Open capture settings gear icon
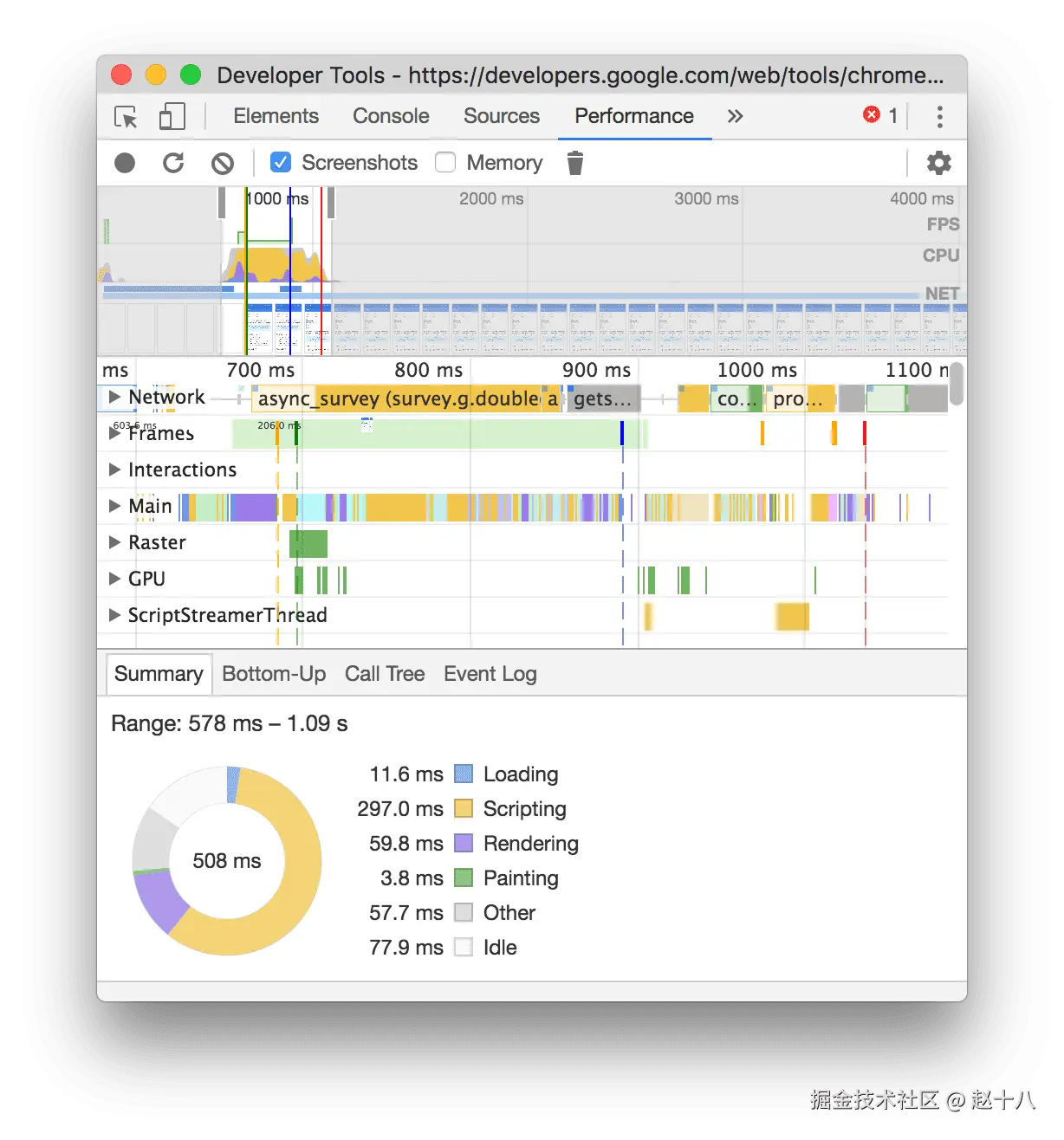 (939, 163)
